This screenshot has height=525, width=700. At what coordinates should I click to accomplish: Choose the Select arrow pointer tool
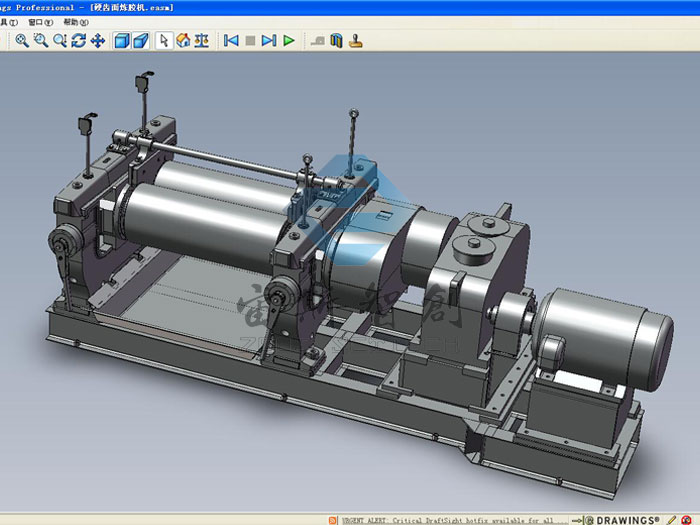(164, 41)
